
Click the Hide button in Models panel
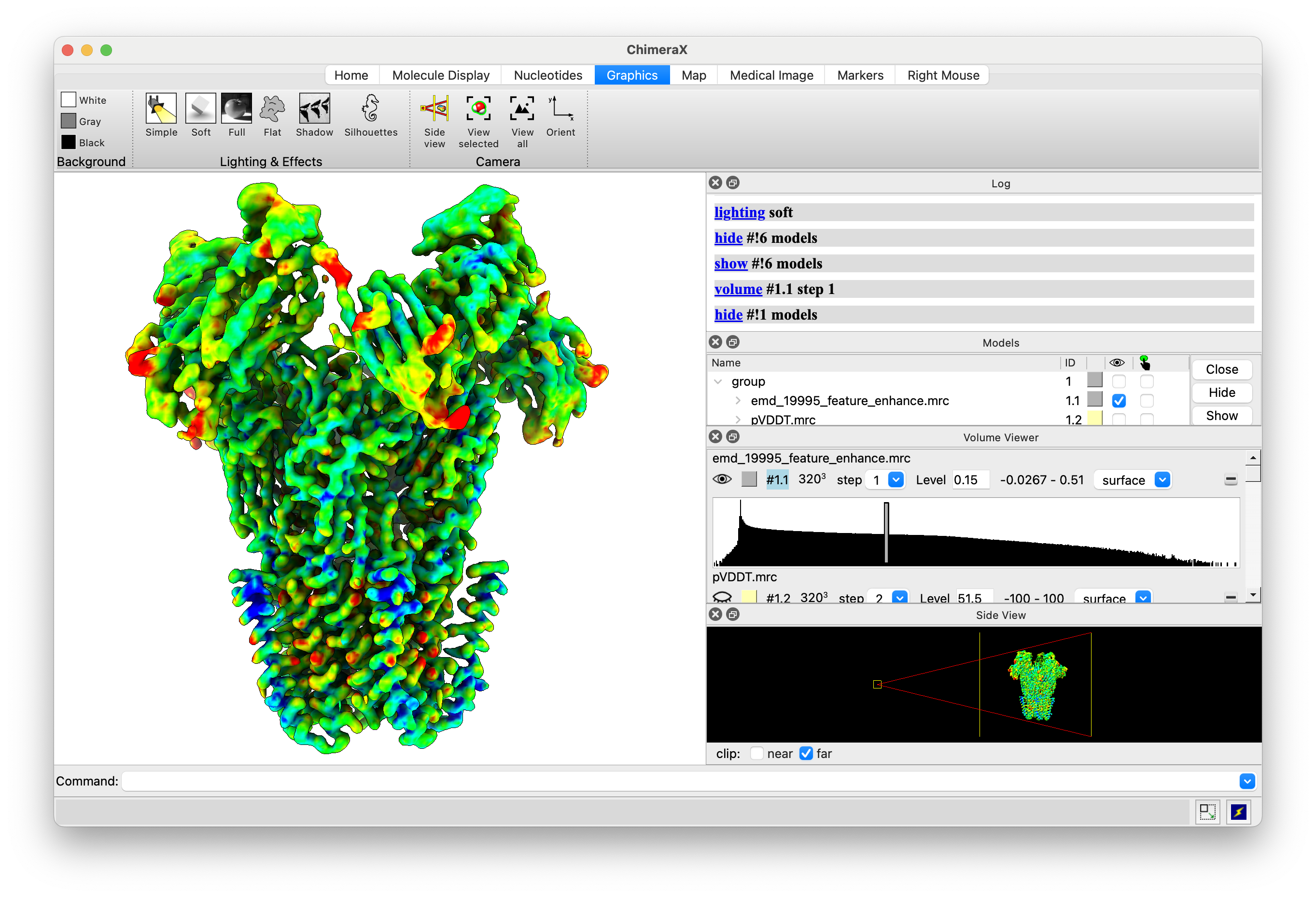1221,393
